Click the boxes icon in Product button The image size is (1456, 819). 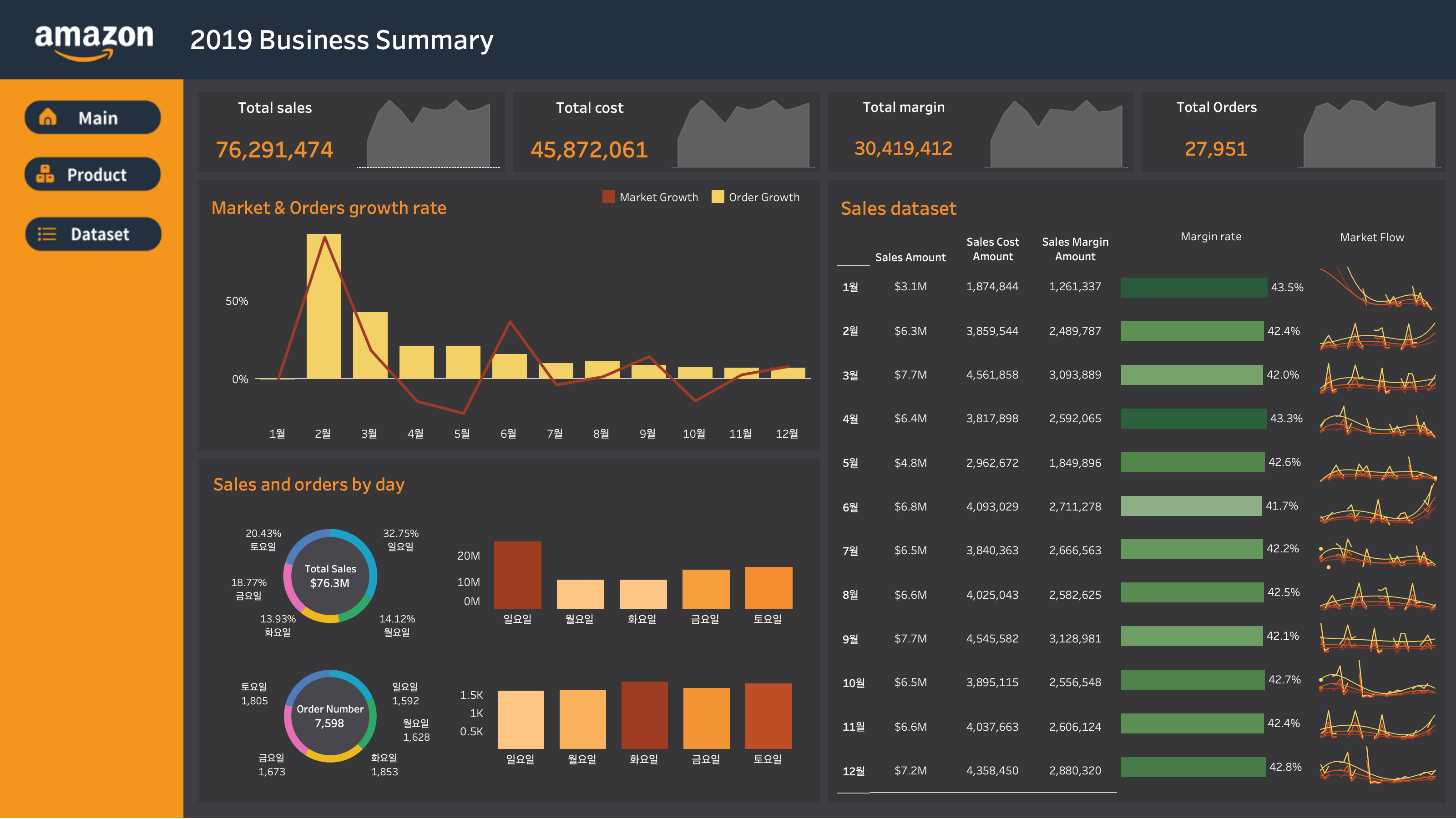[45, 174]
